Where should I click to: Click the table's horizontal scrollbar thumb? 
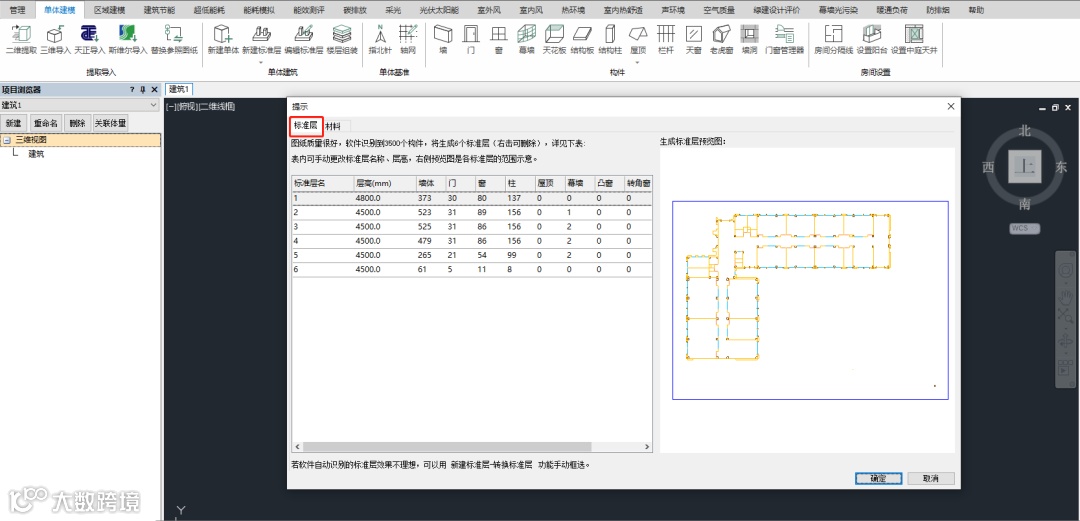pyautogui.click(x=446, y=447)
